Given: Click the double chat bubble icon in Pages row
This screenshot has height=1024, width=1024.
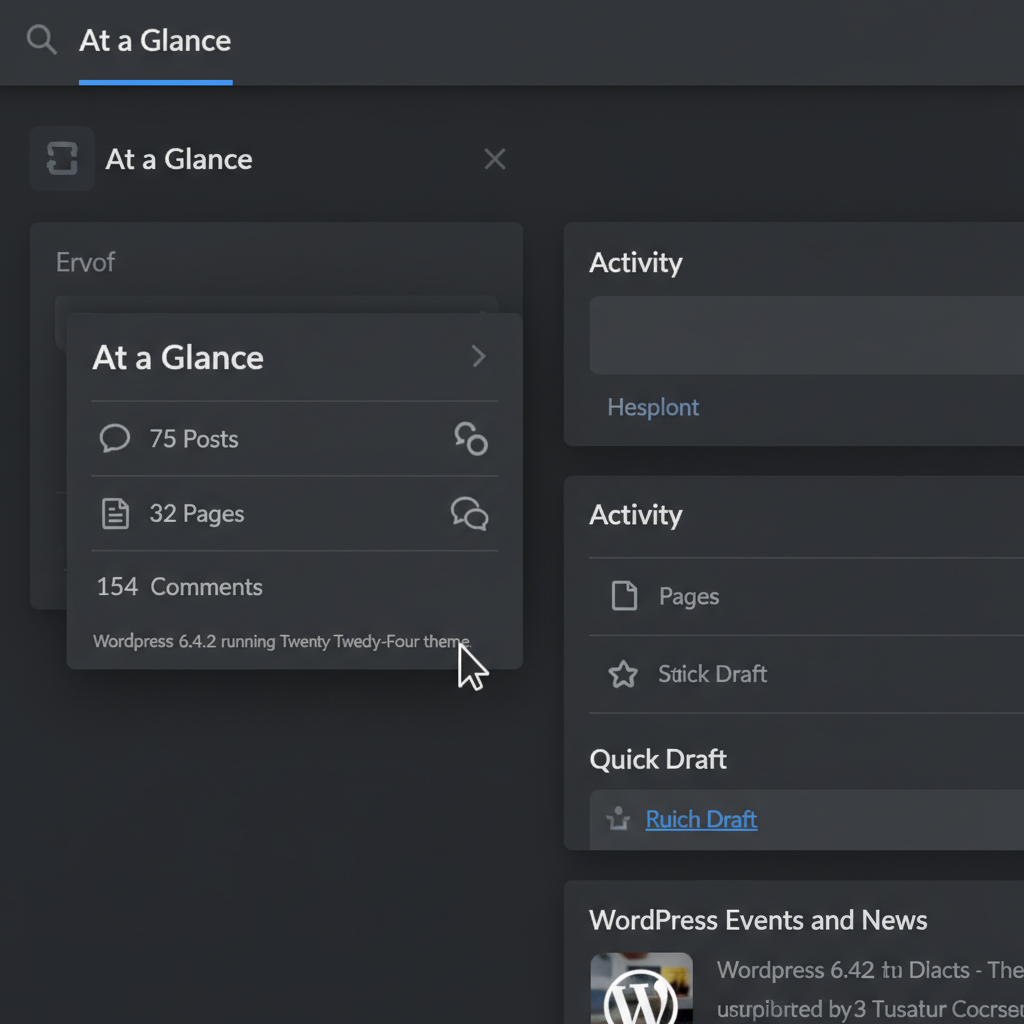Looking at the screenshot, I should tap(470, 514).
